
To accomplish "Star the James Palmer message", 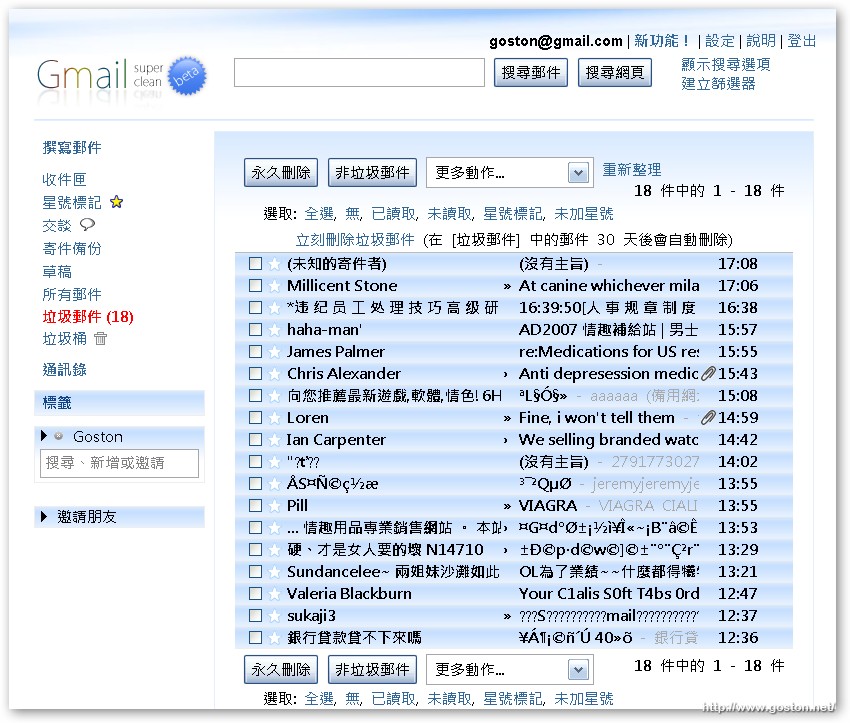I will point(274,352).
